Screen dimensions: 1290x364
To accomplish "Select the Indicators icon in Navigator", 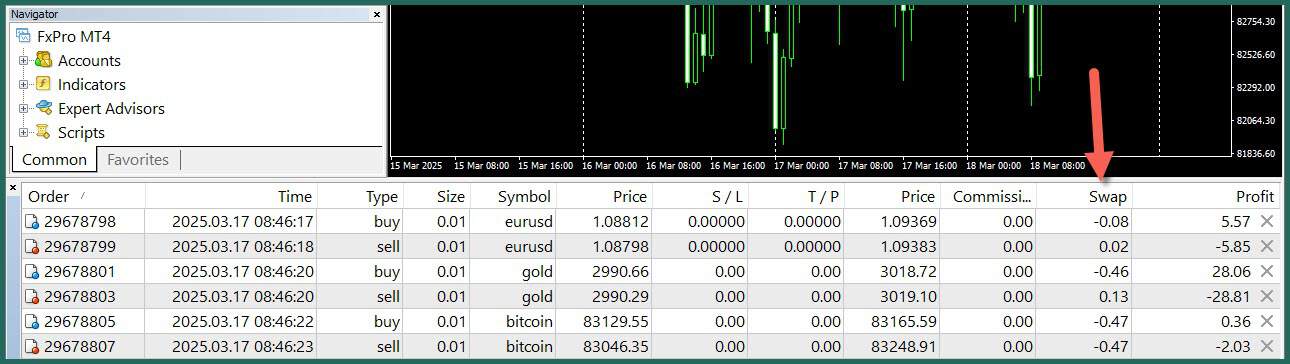I will pos(43,84).
